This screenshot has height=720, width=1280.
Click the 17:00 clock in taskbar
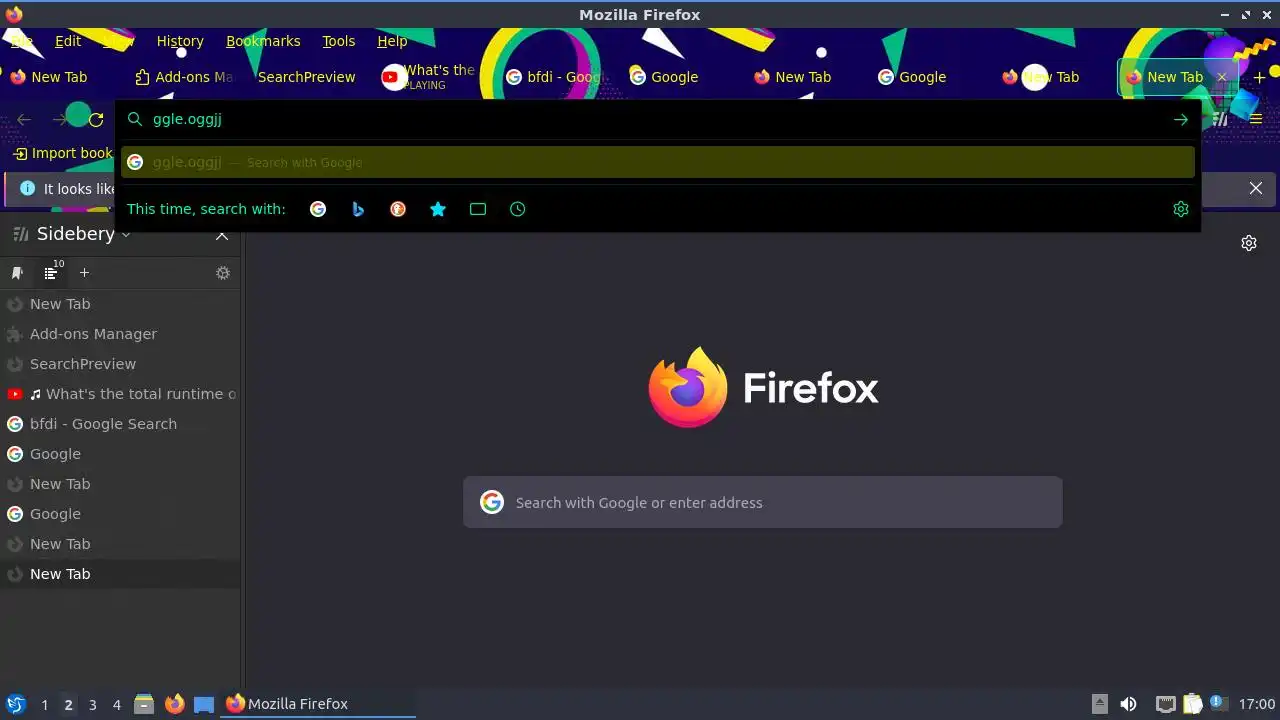[1257, 704]
